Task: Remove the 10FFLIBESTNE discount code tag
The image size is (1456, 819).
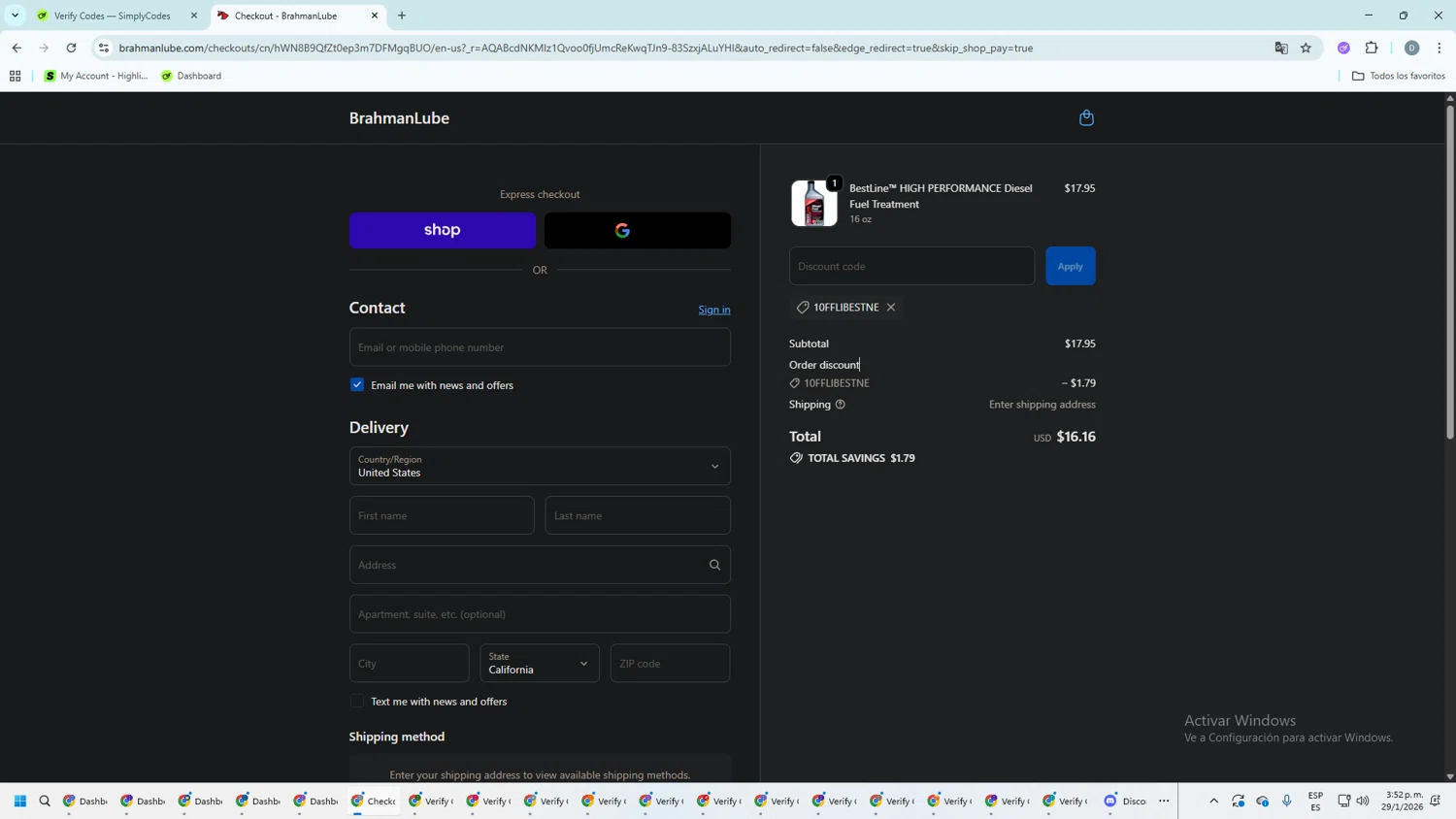Action: coord(890,307)
